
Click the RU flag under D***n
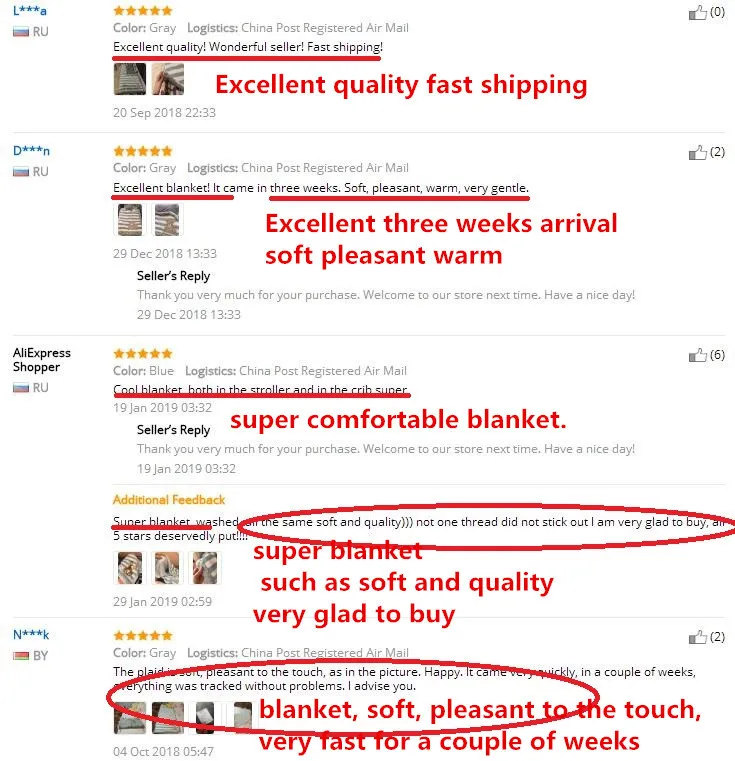pos(20,171)
